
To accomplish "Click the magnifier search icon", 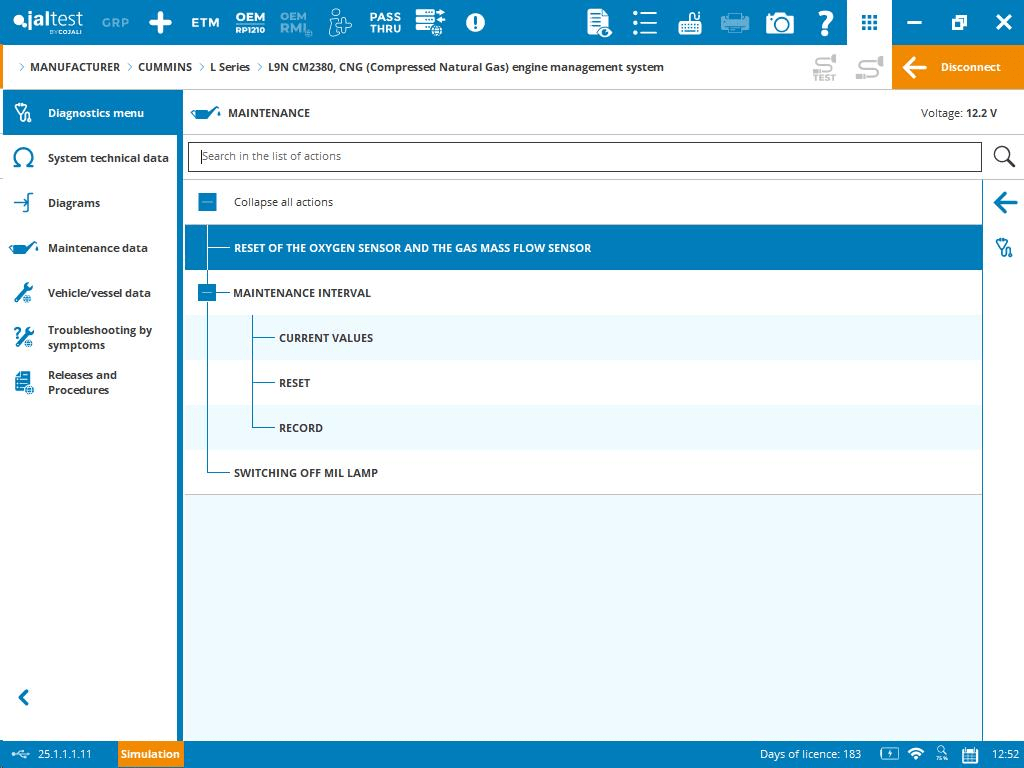I will click(x=1004, y=157).
